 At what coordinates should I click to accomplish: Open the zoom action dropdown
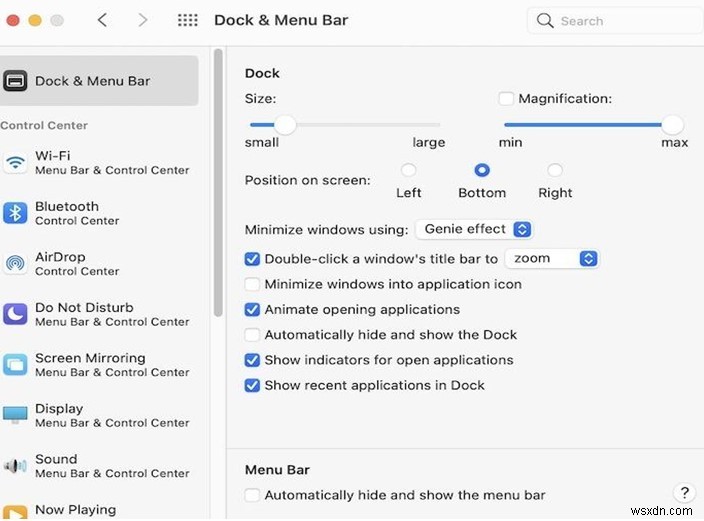[552, 259]
